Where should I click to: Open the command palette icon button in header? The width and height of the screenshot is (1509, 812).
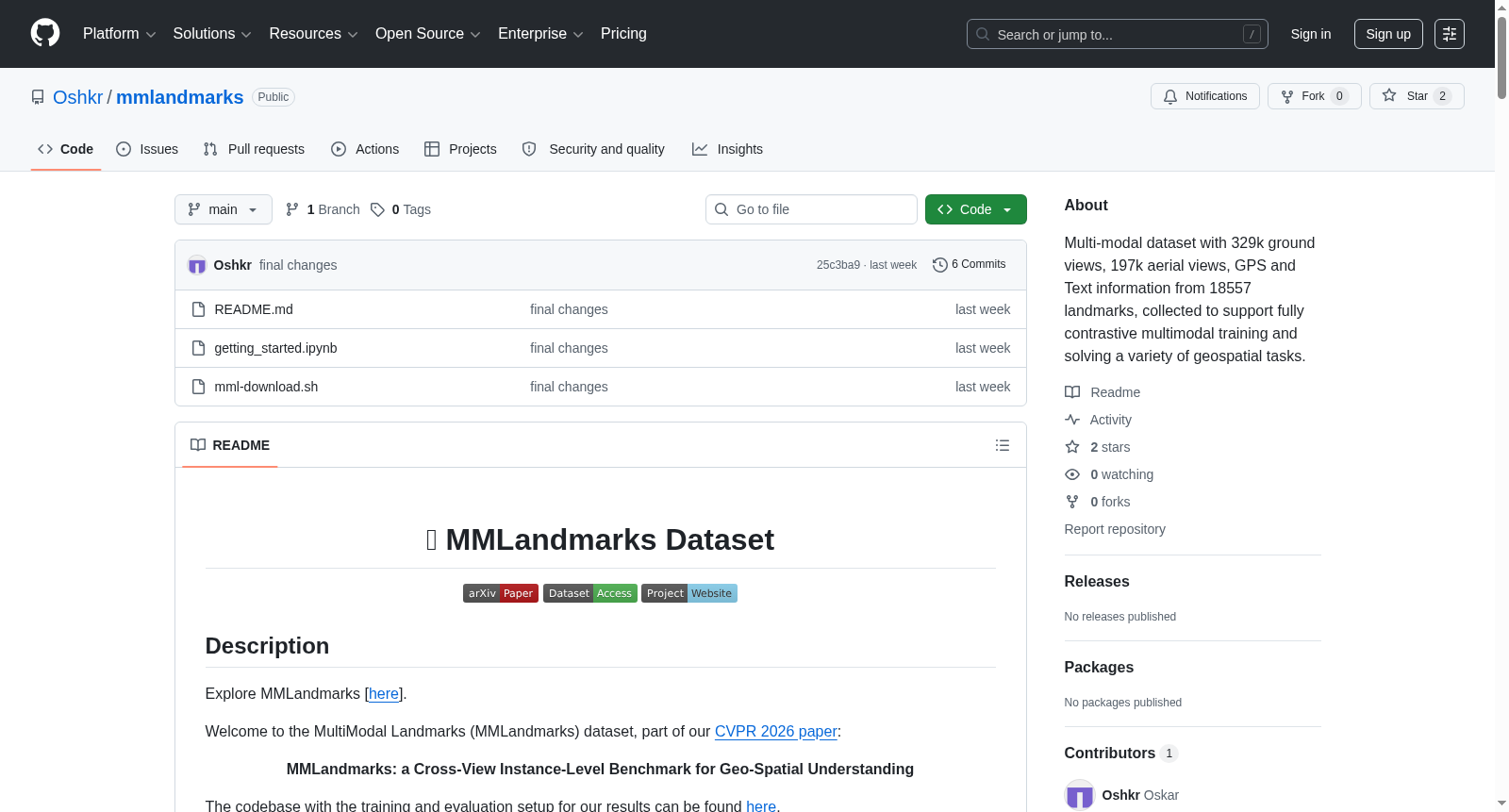pos(1450,34)
